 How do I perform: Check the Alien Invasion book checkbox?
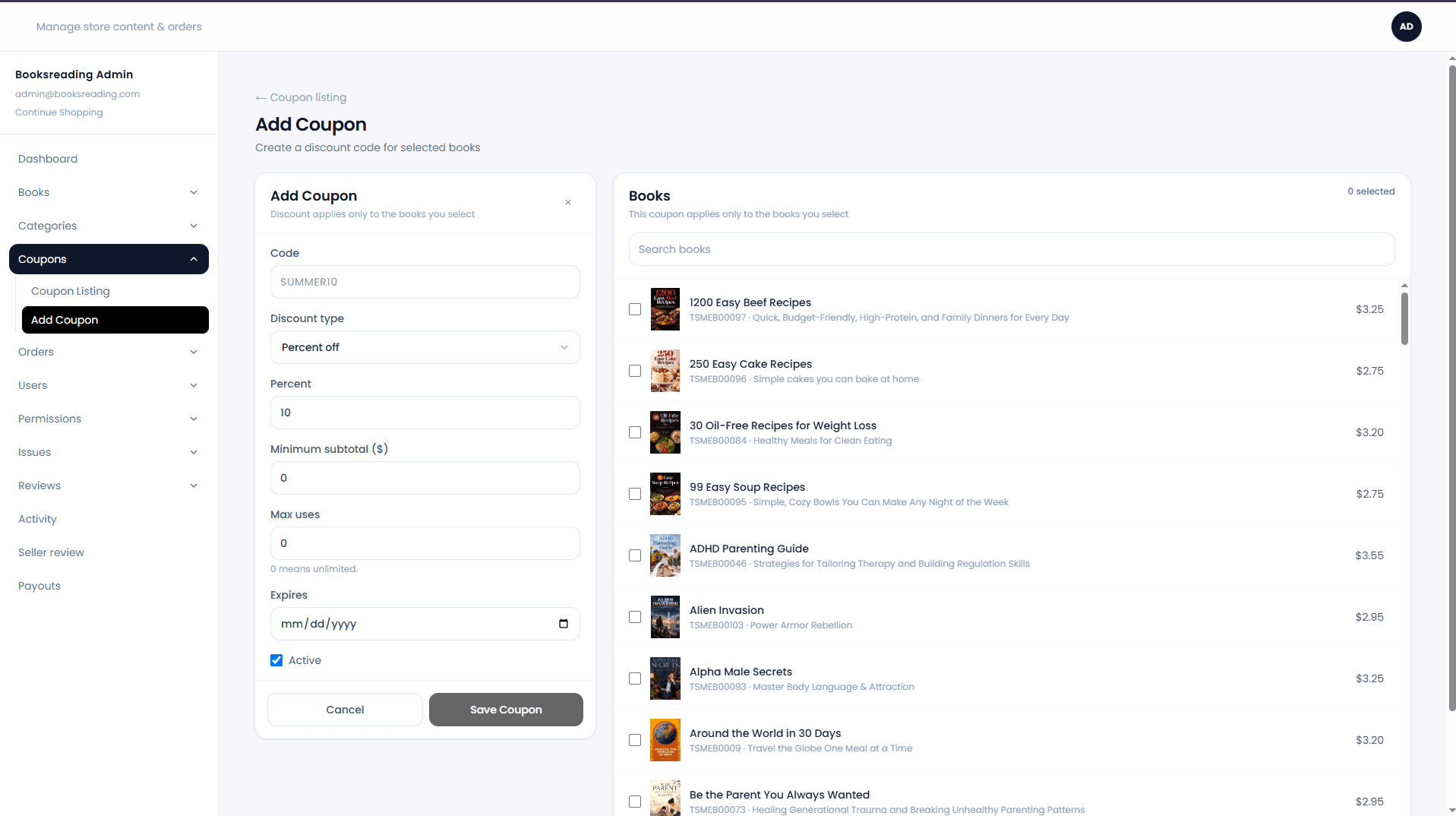(635, 617)
